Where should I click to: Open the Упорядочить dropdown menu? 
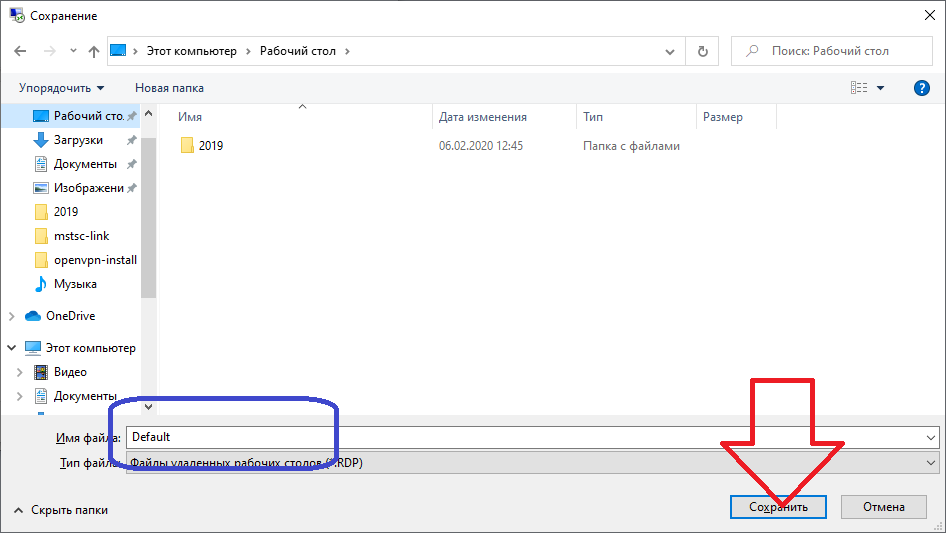61,88
